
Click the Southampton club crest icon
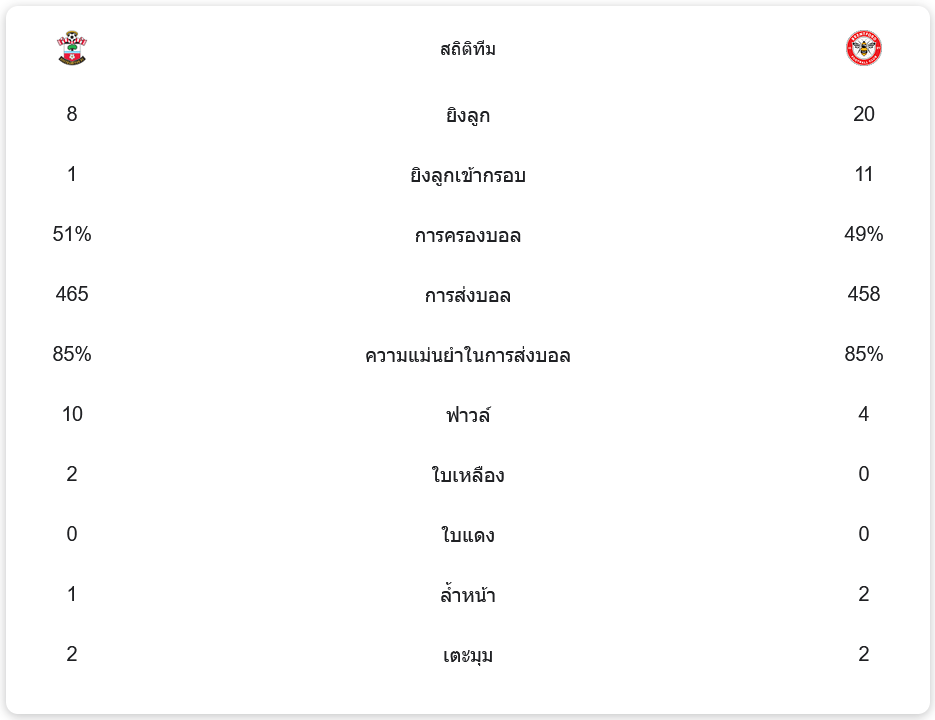coord(72,49)
